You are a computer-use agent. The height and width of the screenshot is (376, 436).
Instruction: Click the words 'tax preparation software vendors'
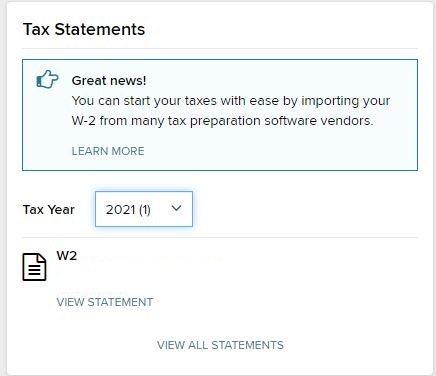click(x=281, y=121)
